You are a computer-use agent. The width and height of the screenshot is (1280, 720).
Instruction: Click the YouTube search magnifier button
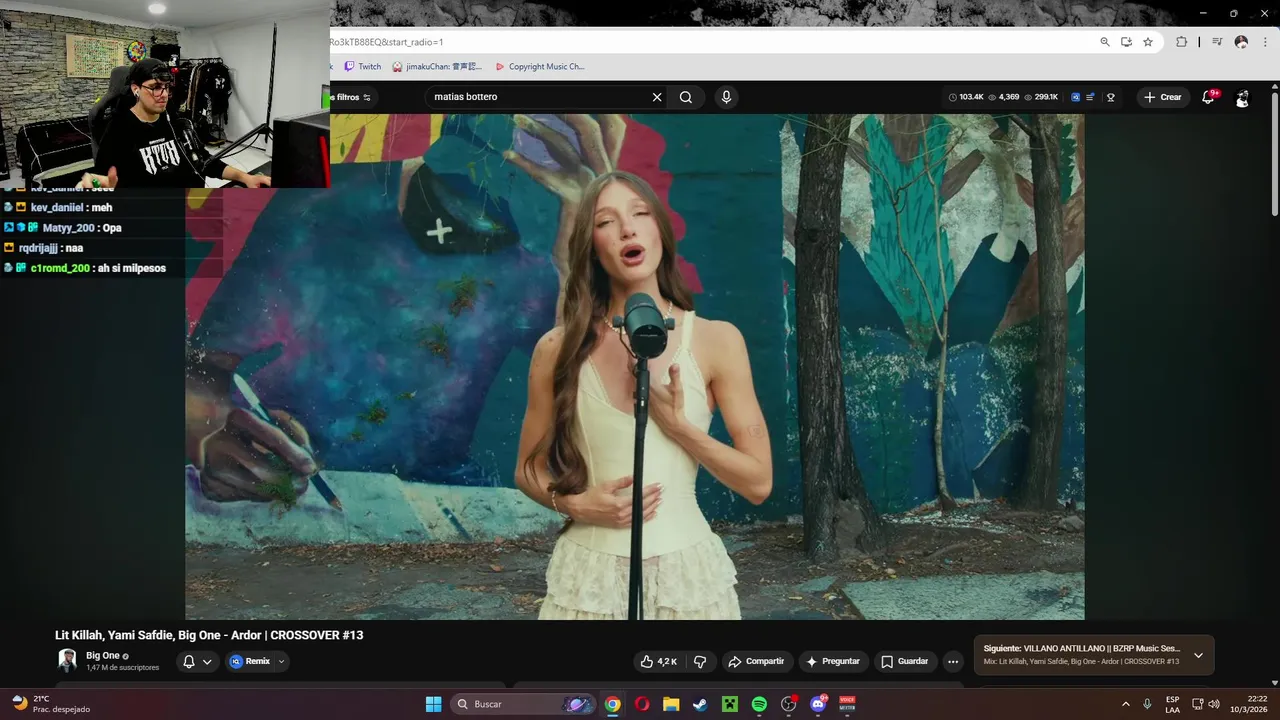(x=686, y=97)
